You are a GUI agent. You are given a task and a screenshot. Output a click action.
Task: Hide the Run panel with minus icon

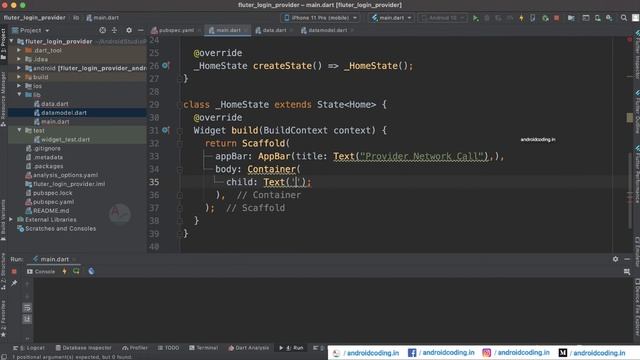tap(627, 259)
